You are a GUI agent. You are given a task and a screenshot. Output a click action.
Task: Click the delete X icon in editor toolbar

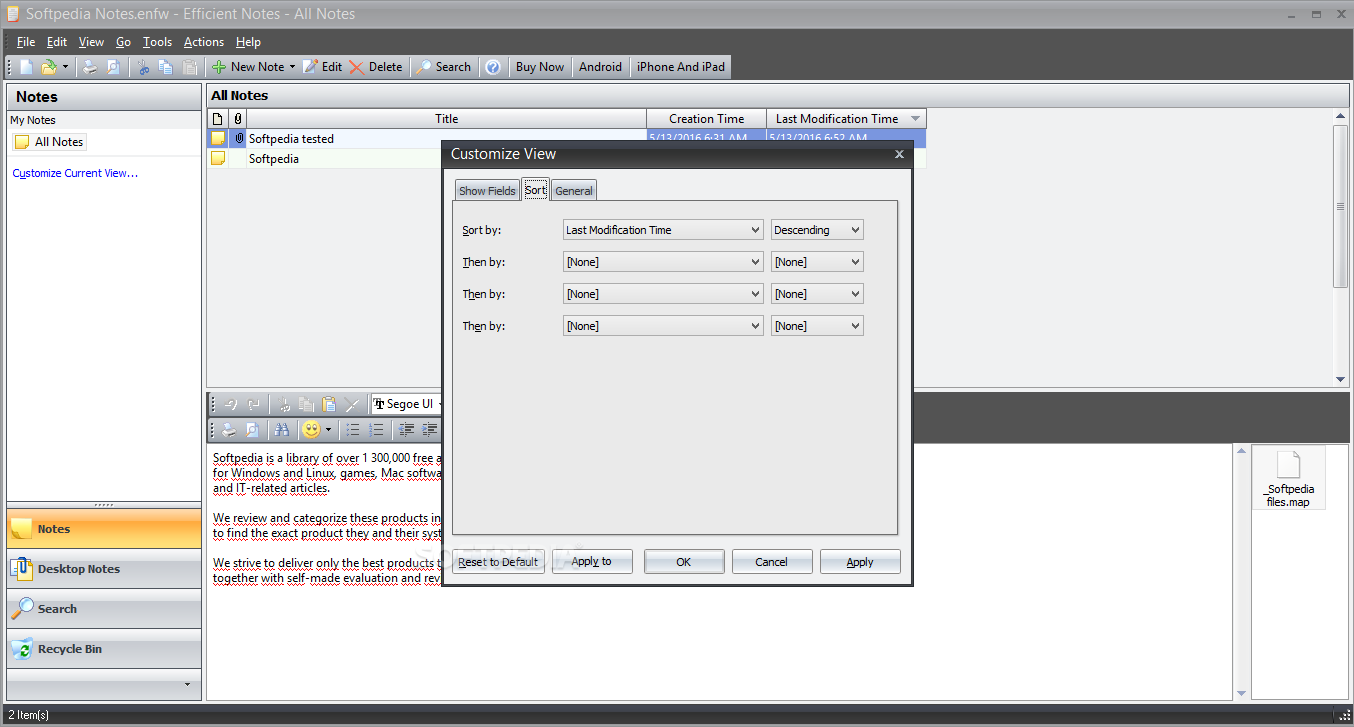coord(352,404)
